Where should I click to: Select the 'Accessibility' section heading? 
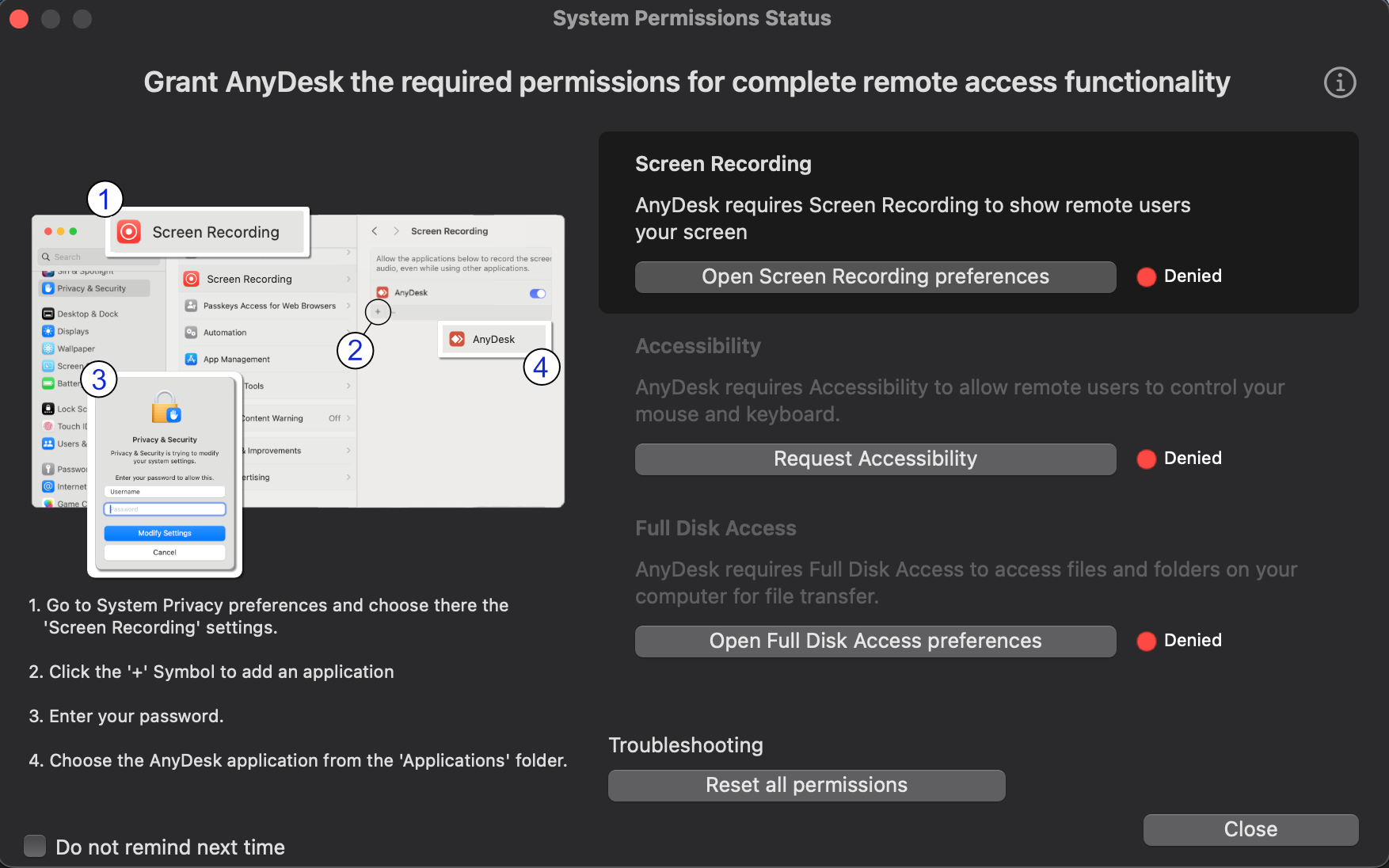tap(698, 346)
